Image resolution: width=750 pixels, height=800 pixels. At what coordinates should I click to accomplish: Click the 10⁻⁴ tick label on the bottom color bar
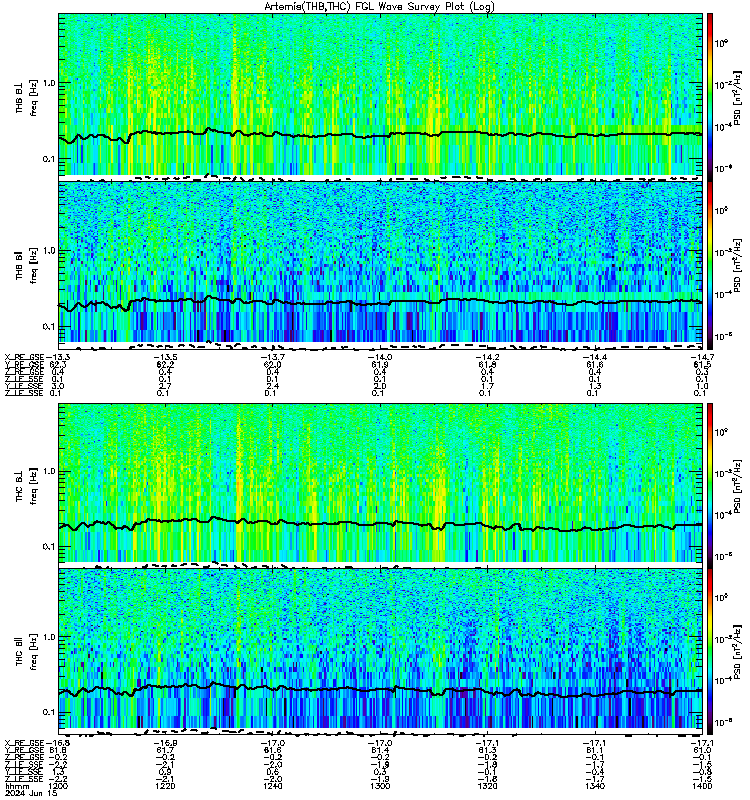point(722,681)
